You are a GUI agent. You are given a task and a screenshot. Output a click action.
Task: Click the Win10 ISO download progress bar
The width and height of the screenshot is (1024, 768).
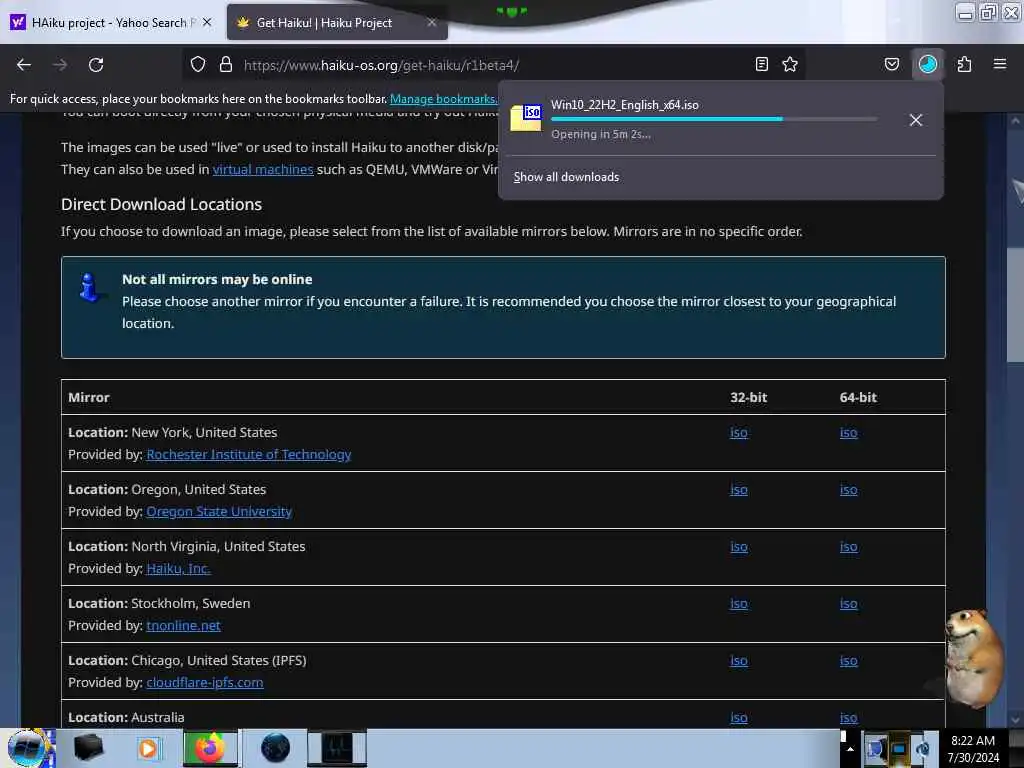click(x=714, y=119)
